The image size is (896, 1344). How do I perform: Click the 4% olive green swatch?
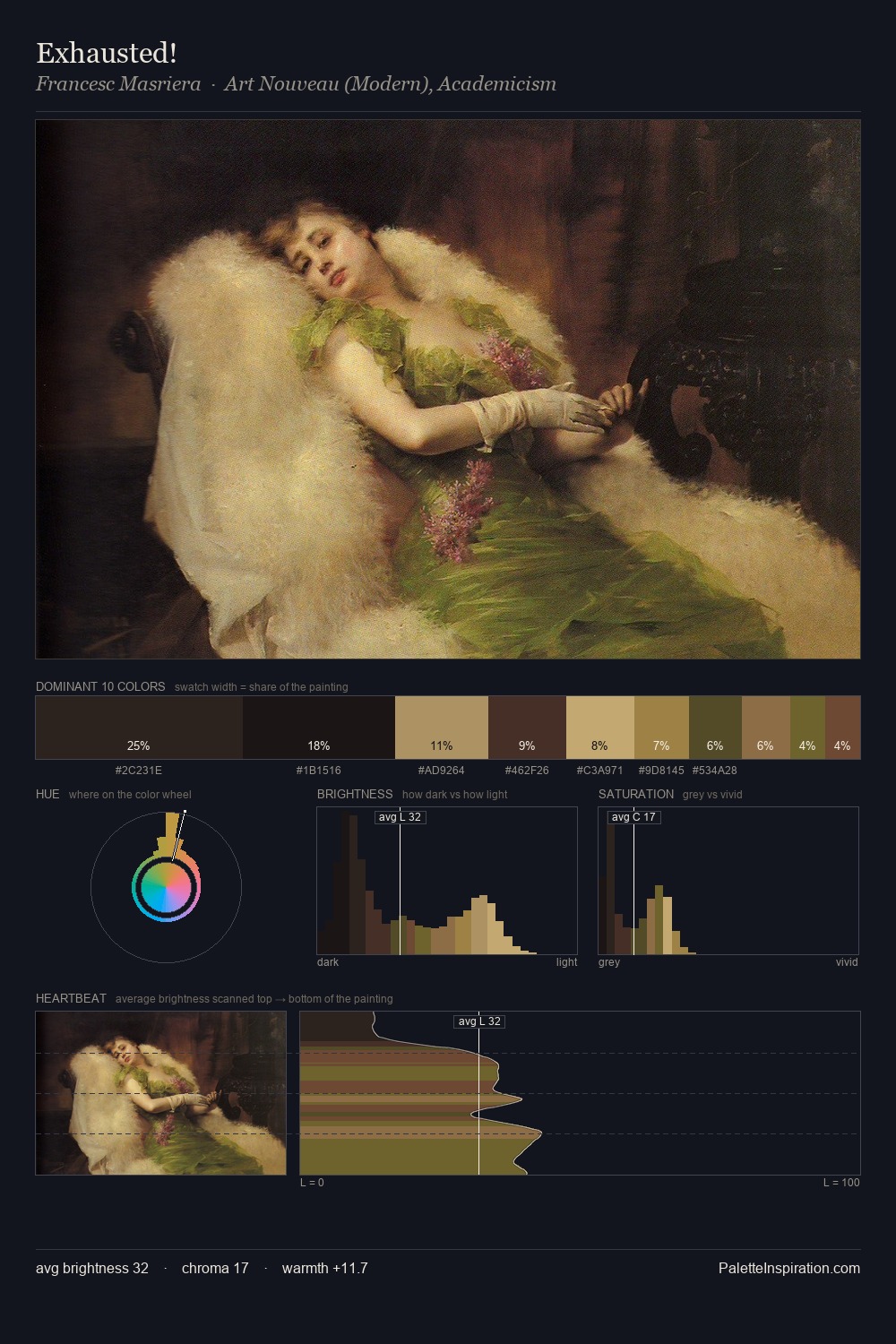(807, 728)
